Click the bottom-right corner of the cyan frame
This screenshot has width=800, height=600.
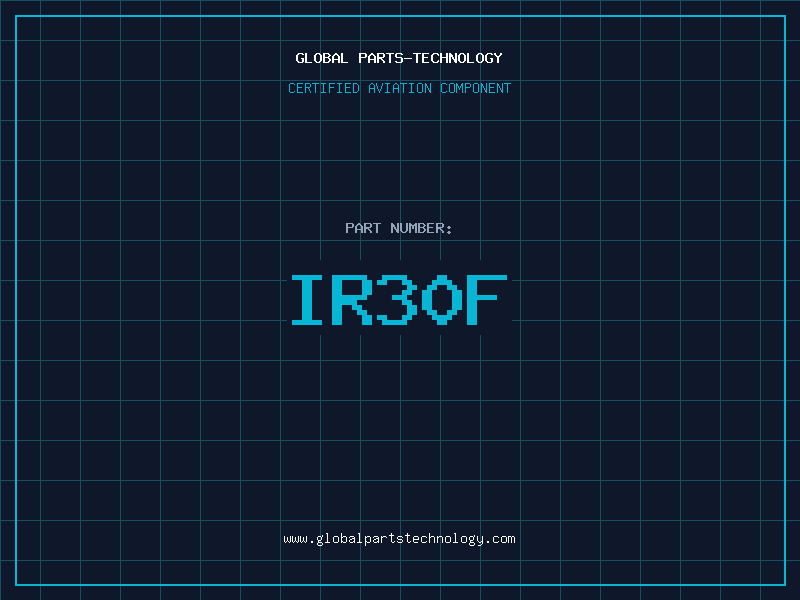pos(784,584)
